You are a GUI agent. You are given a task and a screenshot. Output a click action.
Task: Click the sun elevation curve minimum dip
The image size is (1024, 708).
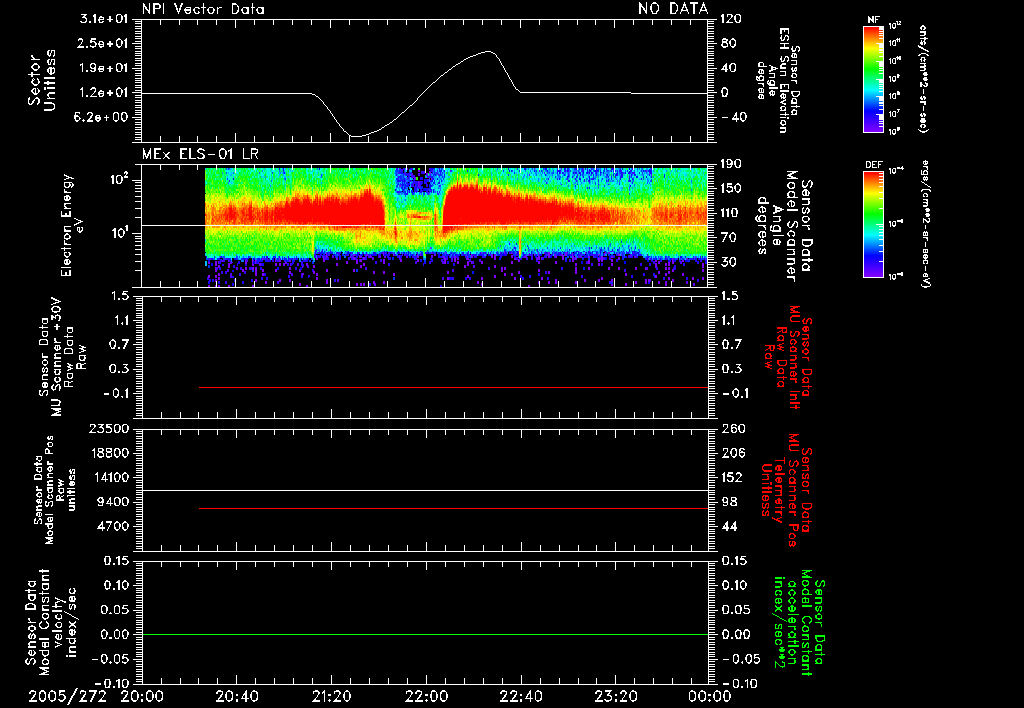pos(356,136)
